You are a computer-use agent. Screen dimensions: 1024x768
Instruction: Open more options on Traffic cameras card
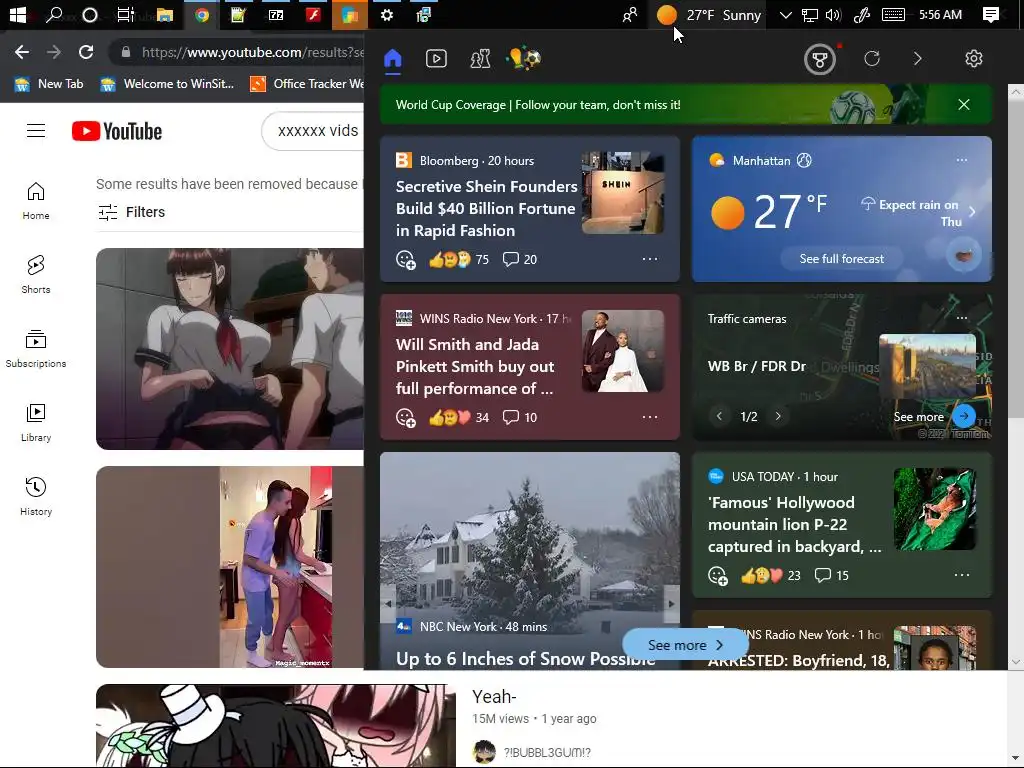961,318
